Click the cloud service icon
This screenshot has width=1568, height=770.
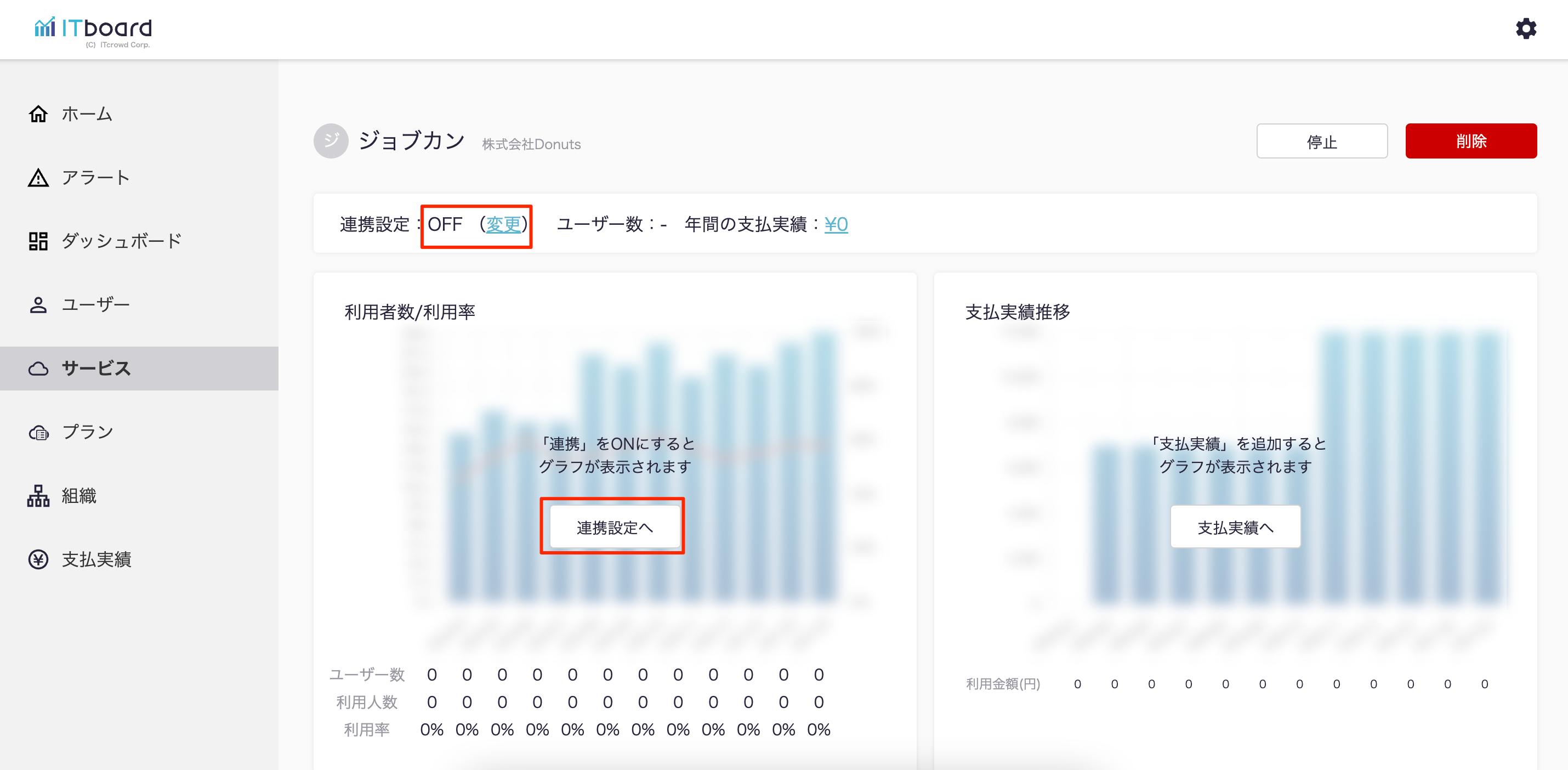click(x=38, y=369)
